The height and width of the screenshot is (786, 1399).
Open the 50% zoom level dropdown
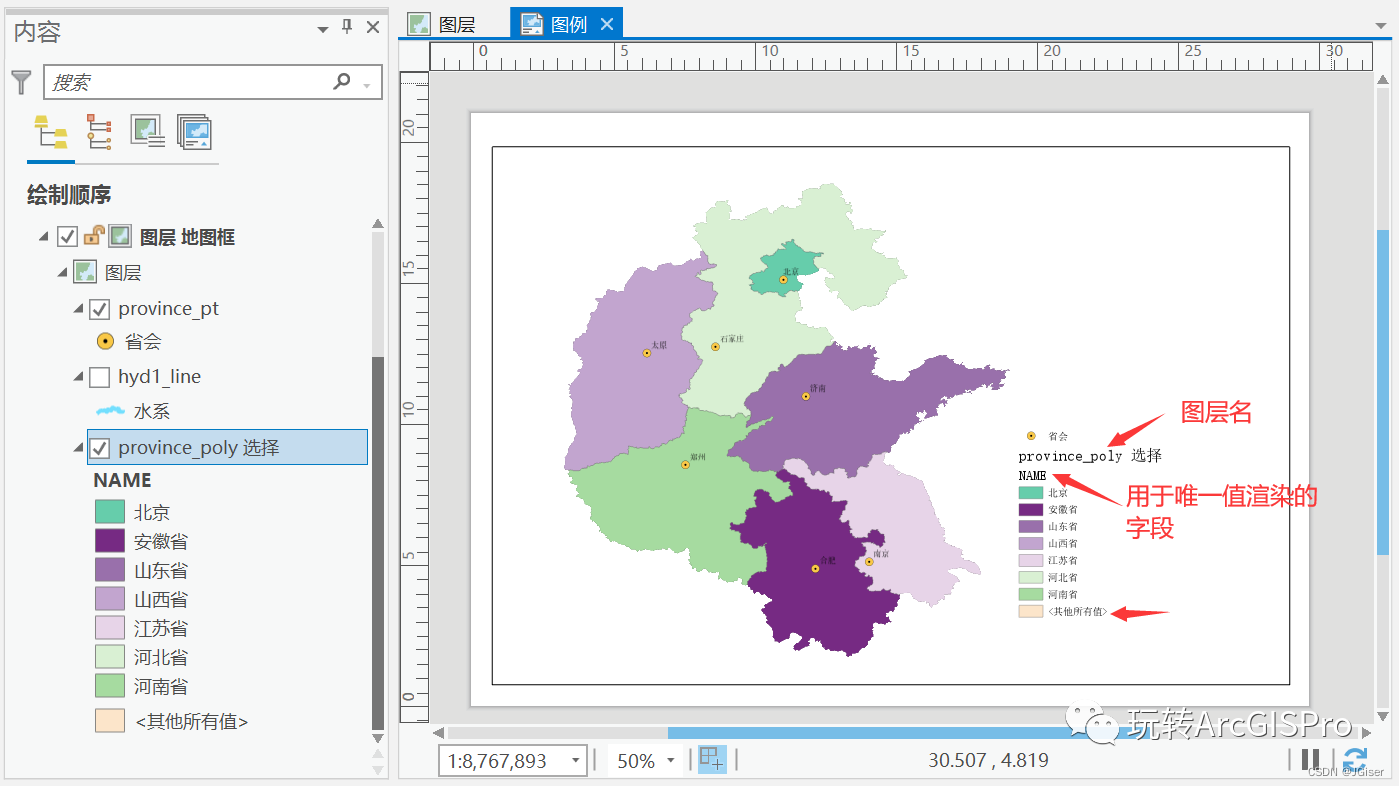coord(672,761)
